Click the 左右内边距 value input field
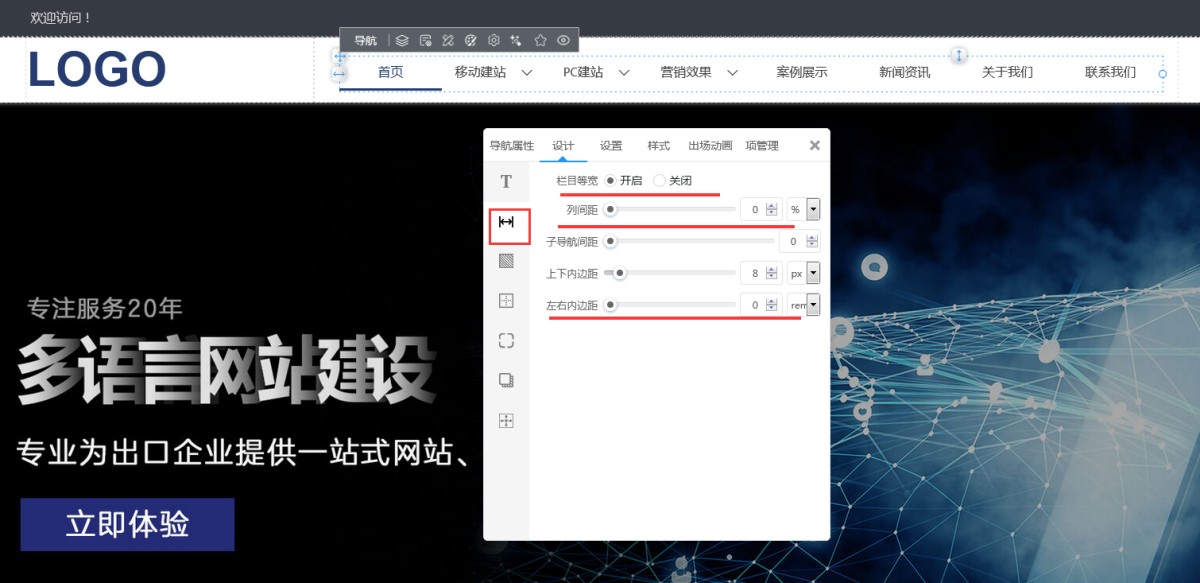This screenshot has width=1200, height=583. pyautogui.click(x=754, y=305)
